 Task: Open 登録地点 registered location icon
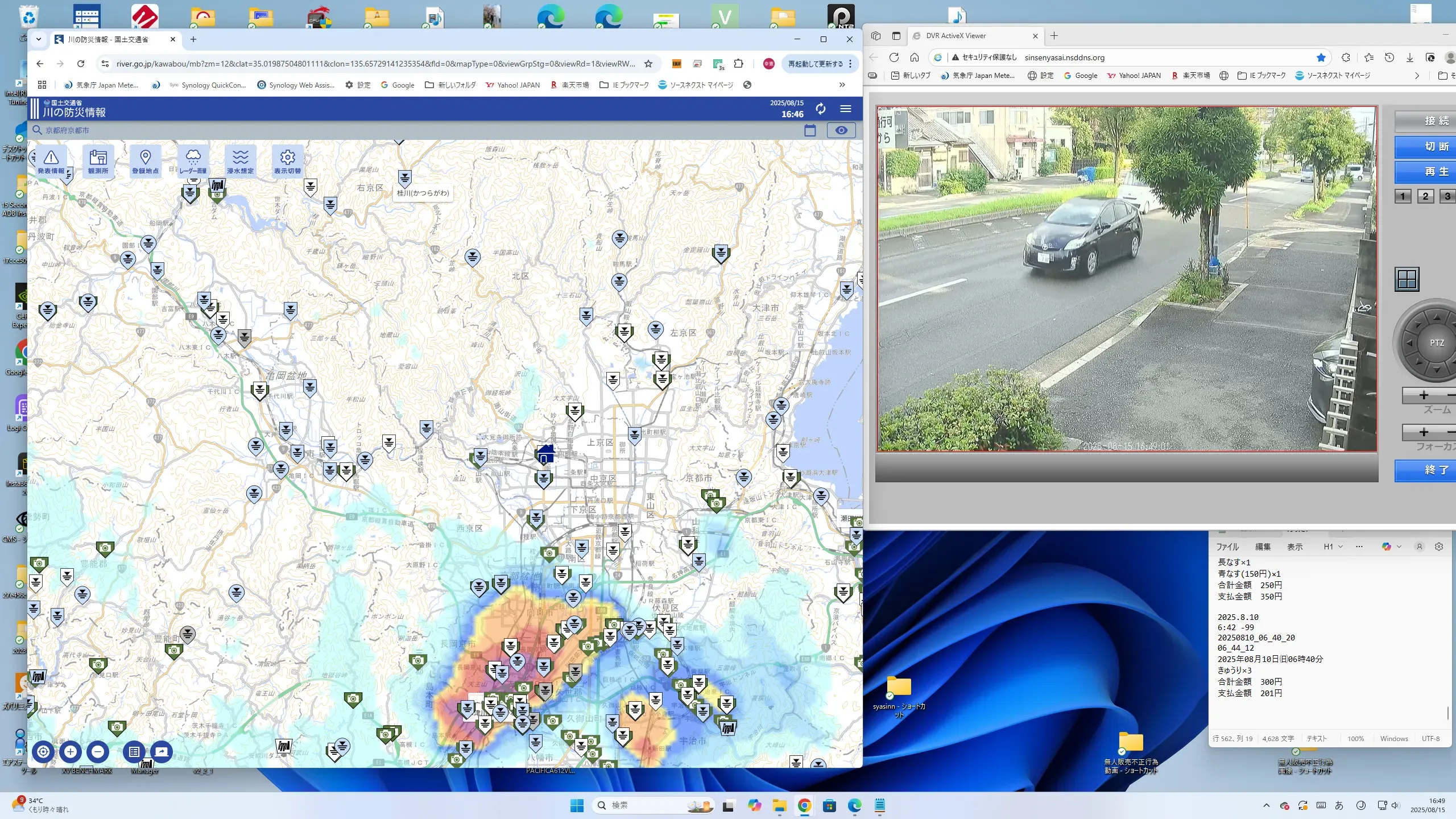coord(145,161)
